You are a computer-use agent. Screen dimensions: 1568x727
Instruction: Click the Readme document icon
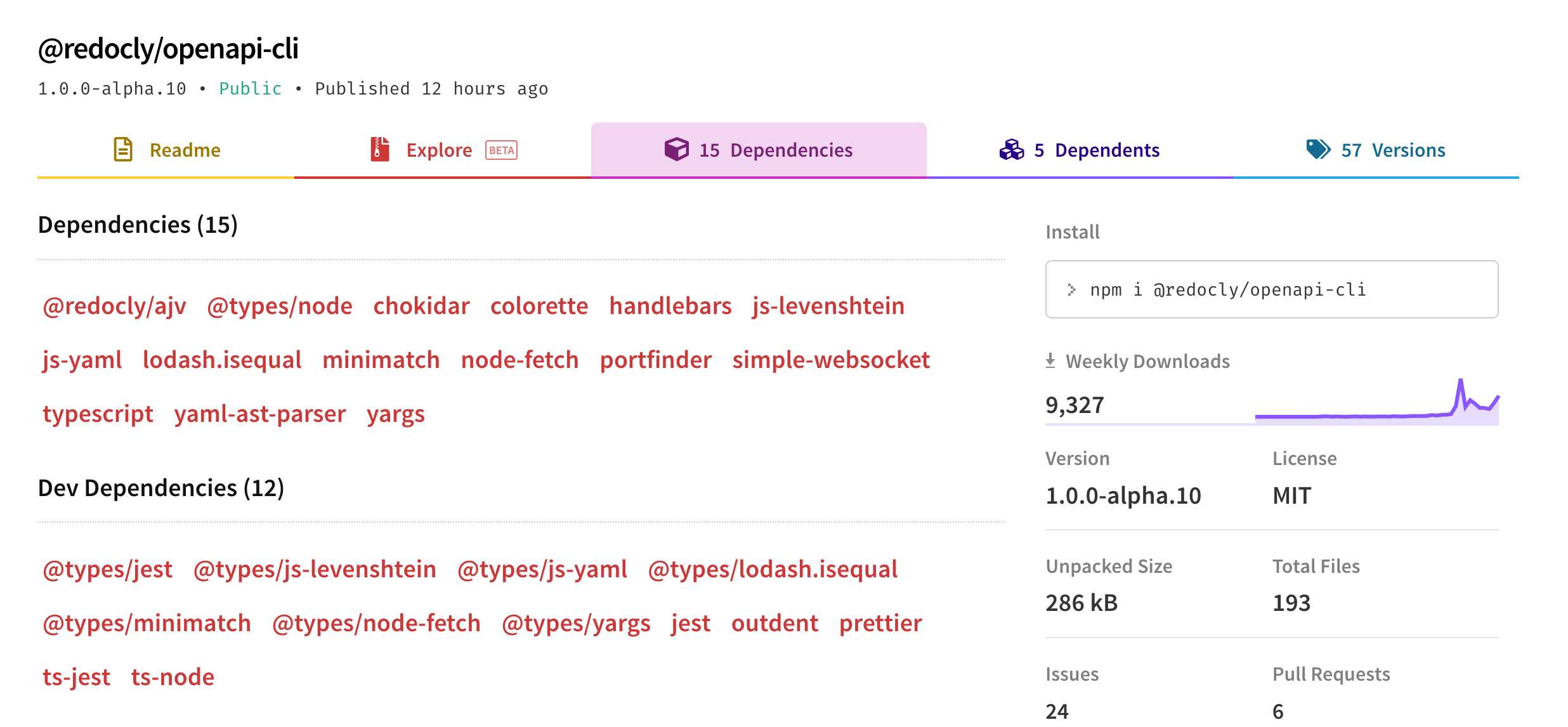(x=123, y=150)
